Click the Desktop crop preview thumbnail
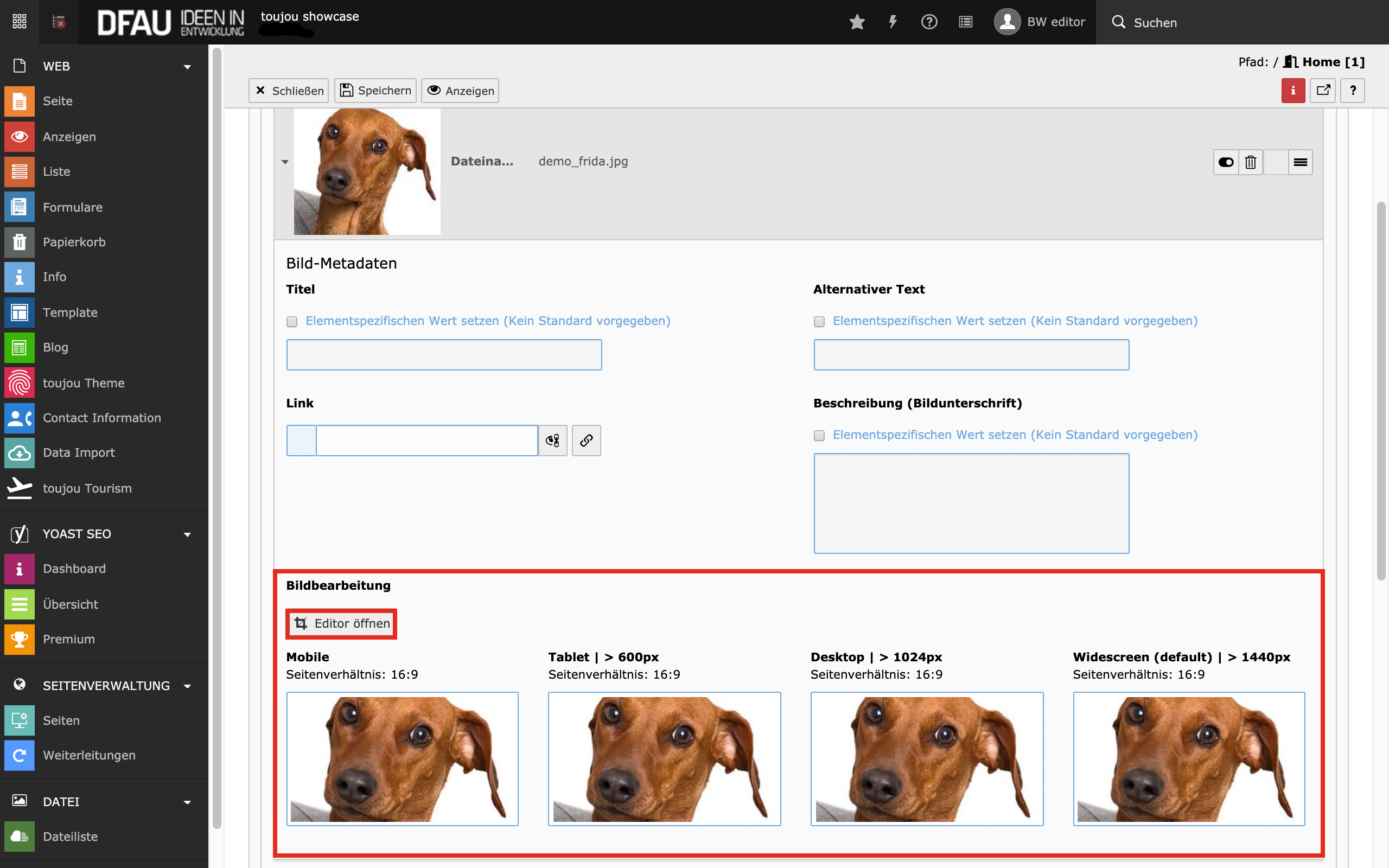The image size is (1389, 868). tap(926, 758)
